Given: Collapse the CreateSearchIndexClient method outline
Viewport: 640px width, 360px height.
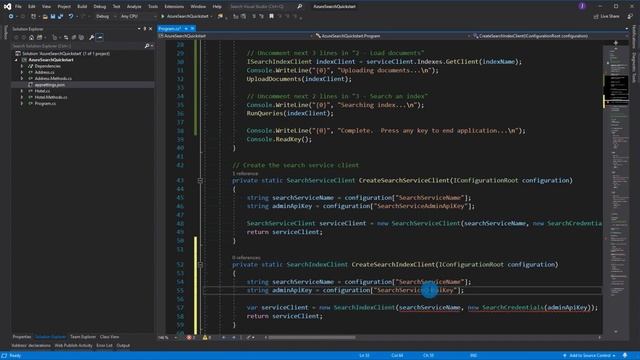Looking at the screenshot, I should [200, 264].
